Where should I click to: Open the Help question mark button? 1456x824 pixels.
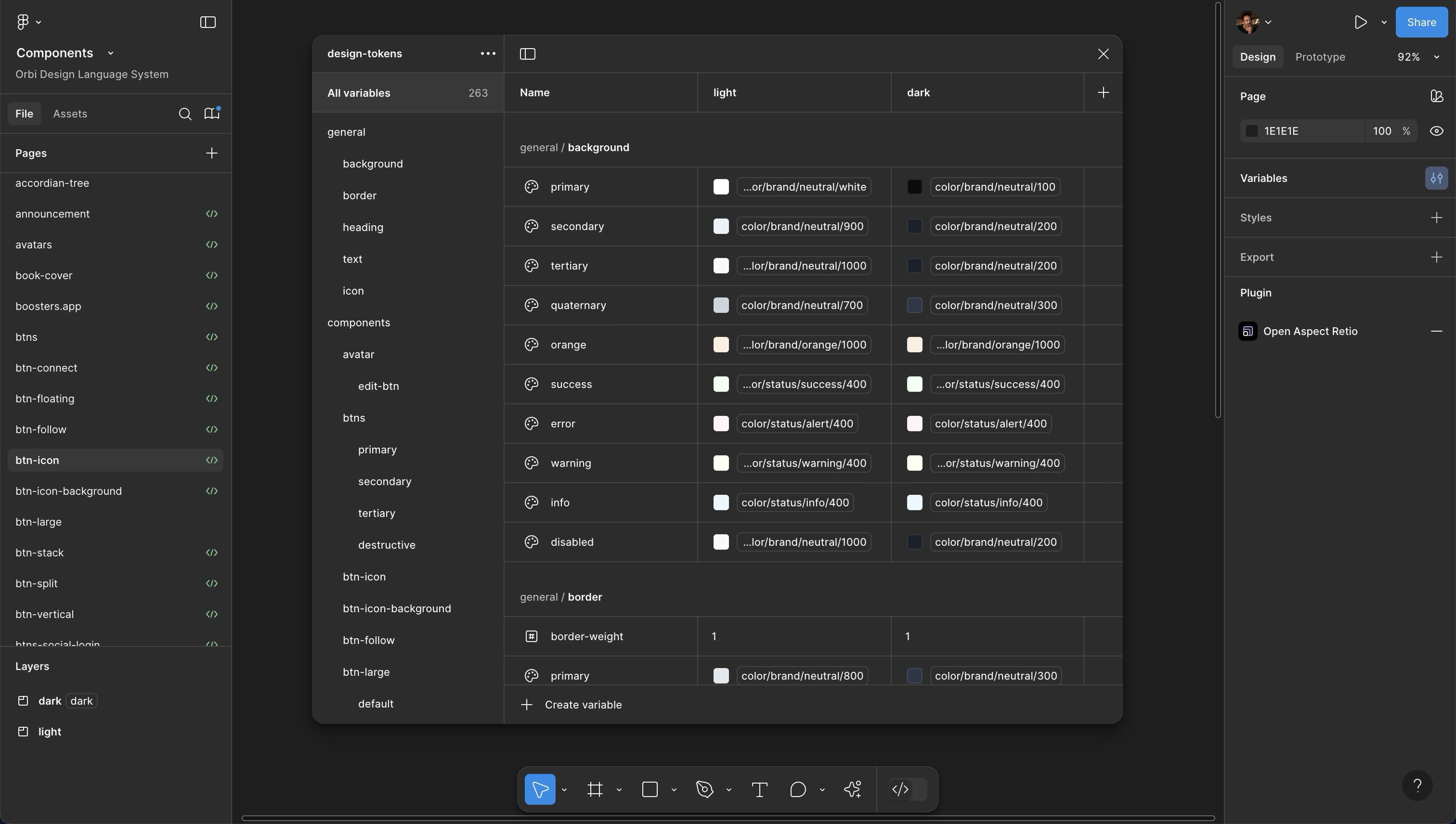click(1417, 785)
